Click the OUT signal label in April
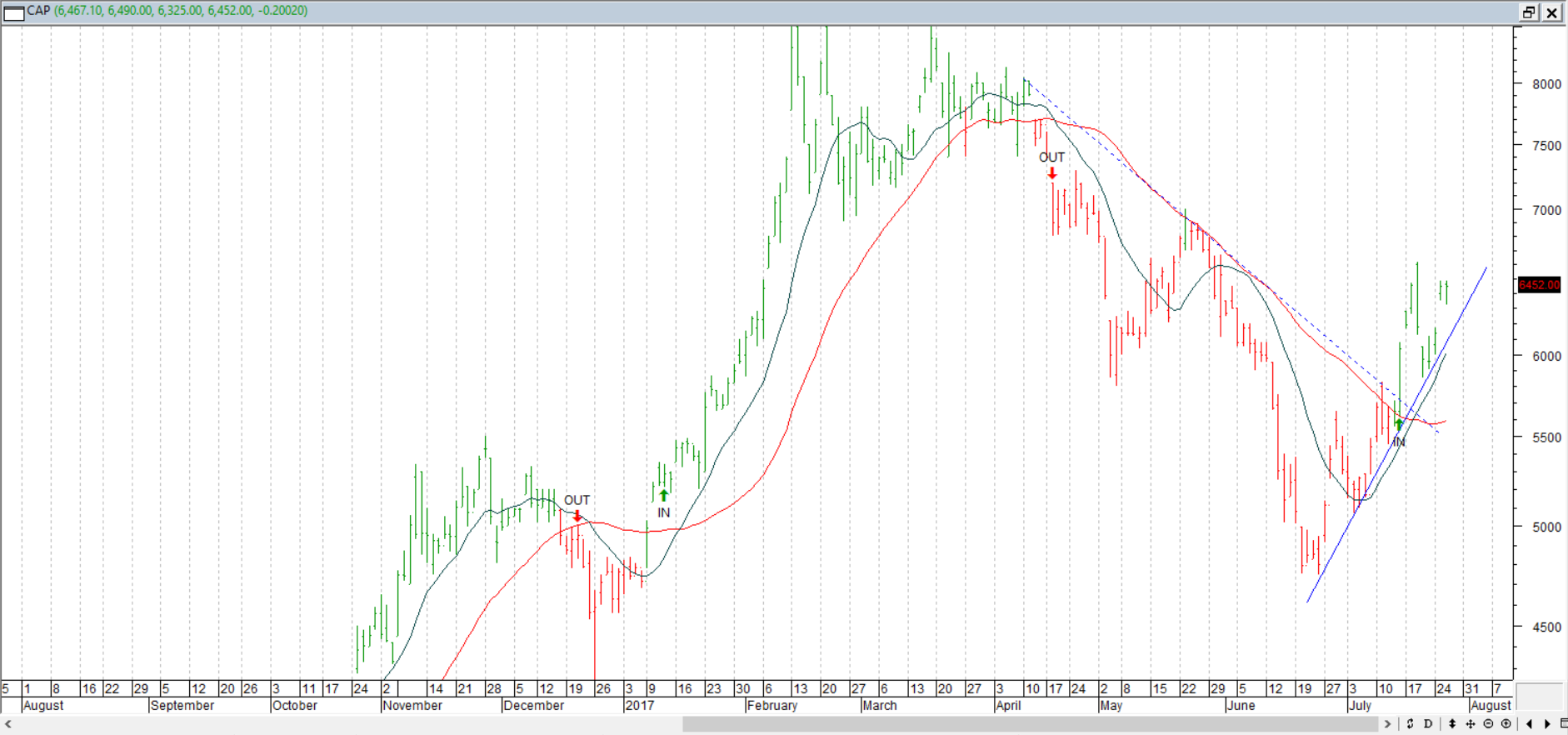This screenshot has width=1568, height=735. coord(1051,157)
